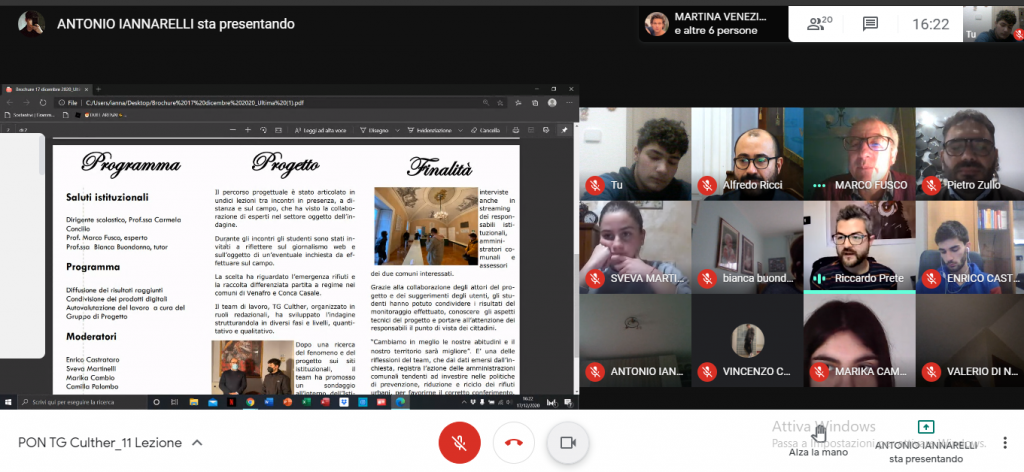Hang up with the red phone button
Image resolution: width=1024 pixels, height=472 pixels.
514,442
